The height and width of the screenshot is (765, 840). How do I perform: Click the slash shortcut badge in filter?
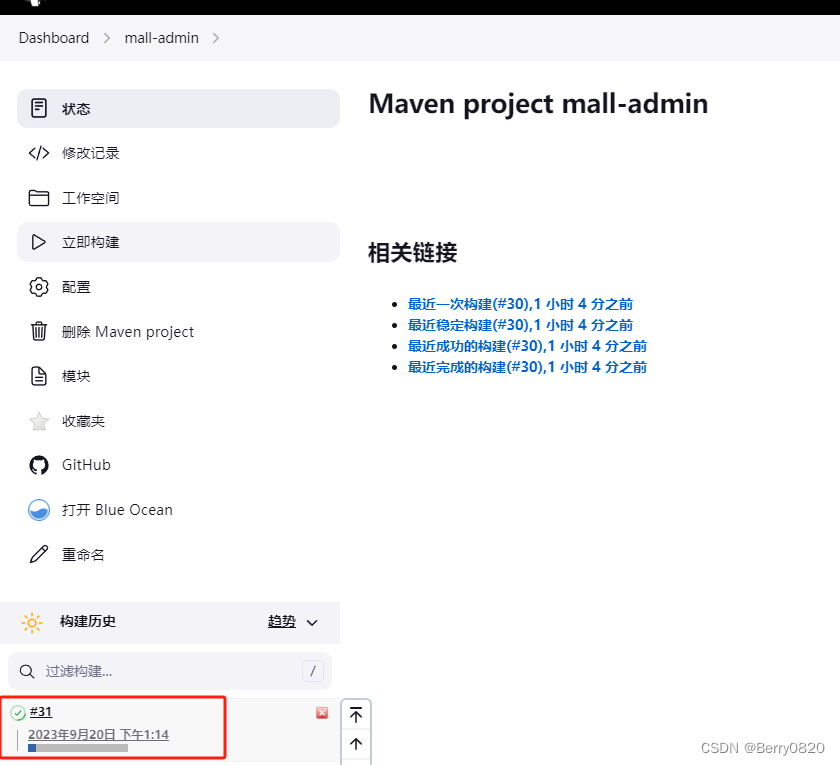coord(313,671)
